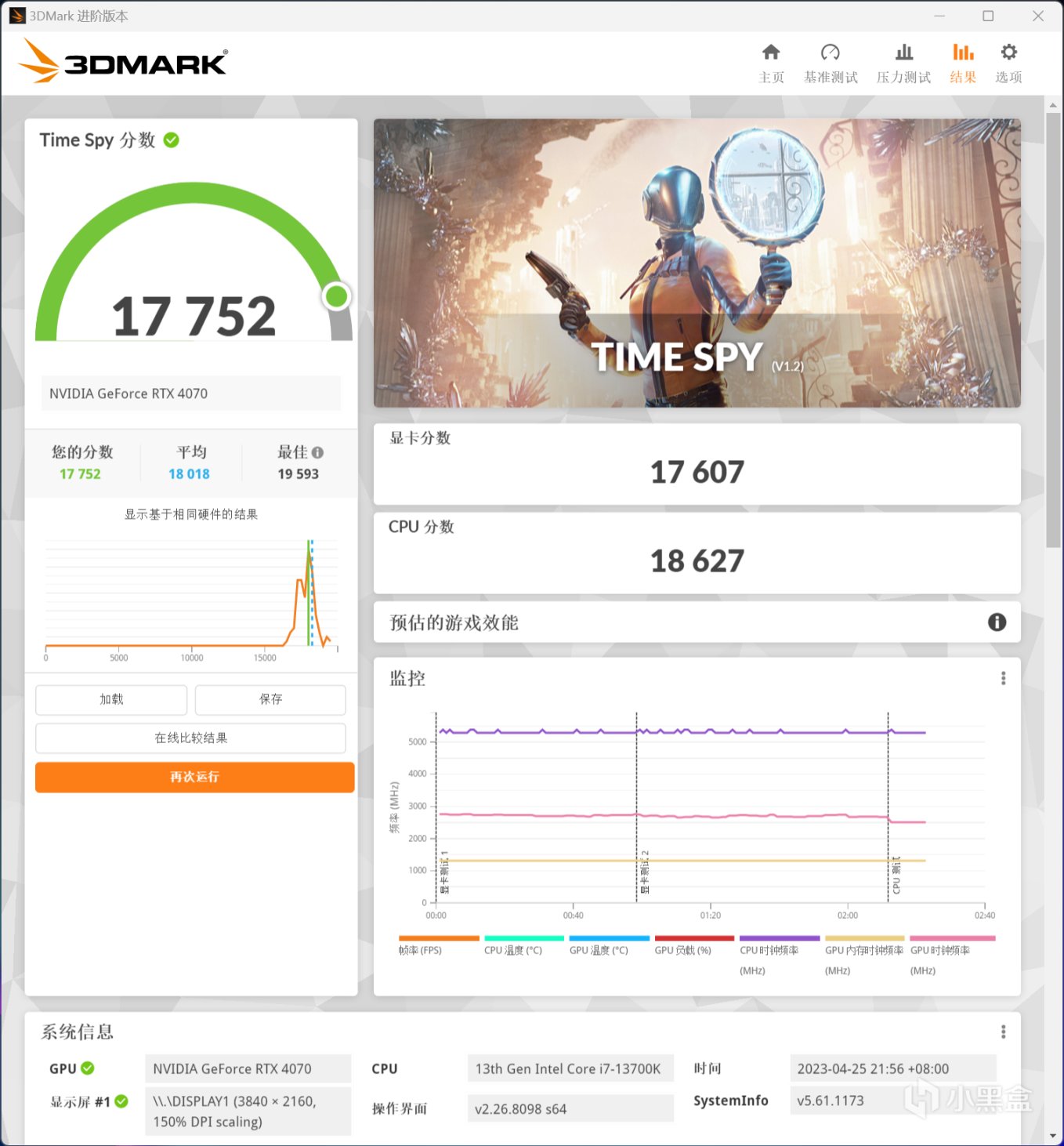Image resolution: width=1064 pixels, height=1146 pixels.
Task: Click green checkmark beside Time Spy 分数
Action: click(x=172, y=140)
